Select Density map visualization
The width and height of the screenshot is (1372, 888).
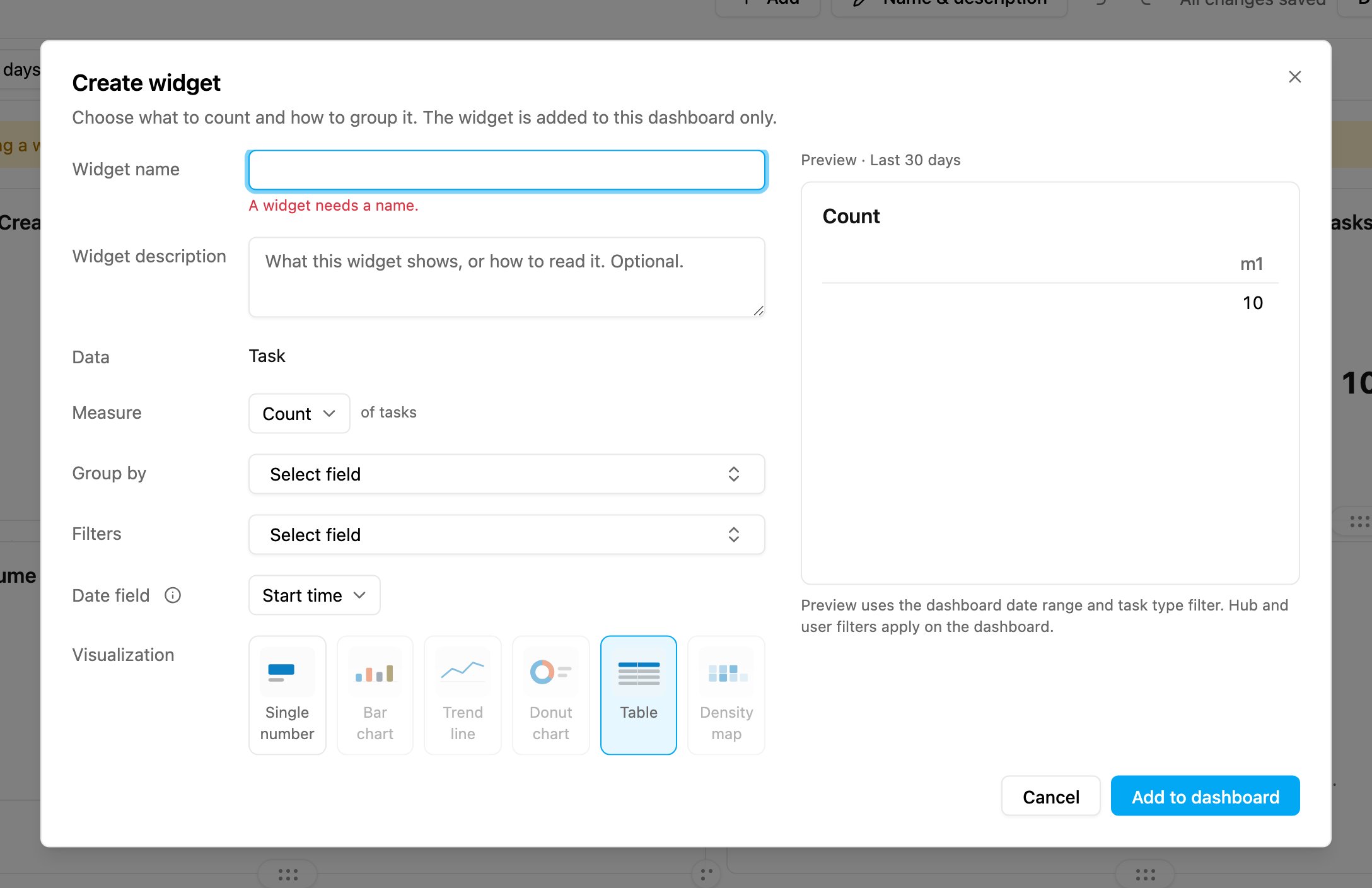click(726, 695)
